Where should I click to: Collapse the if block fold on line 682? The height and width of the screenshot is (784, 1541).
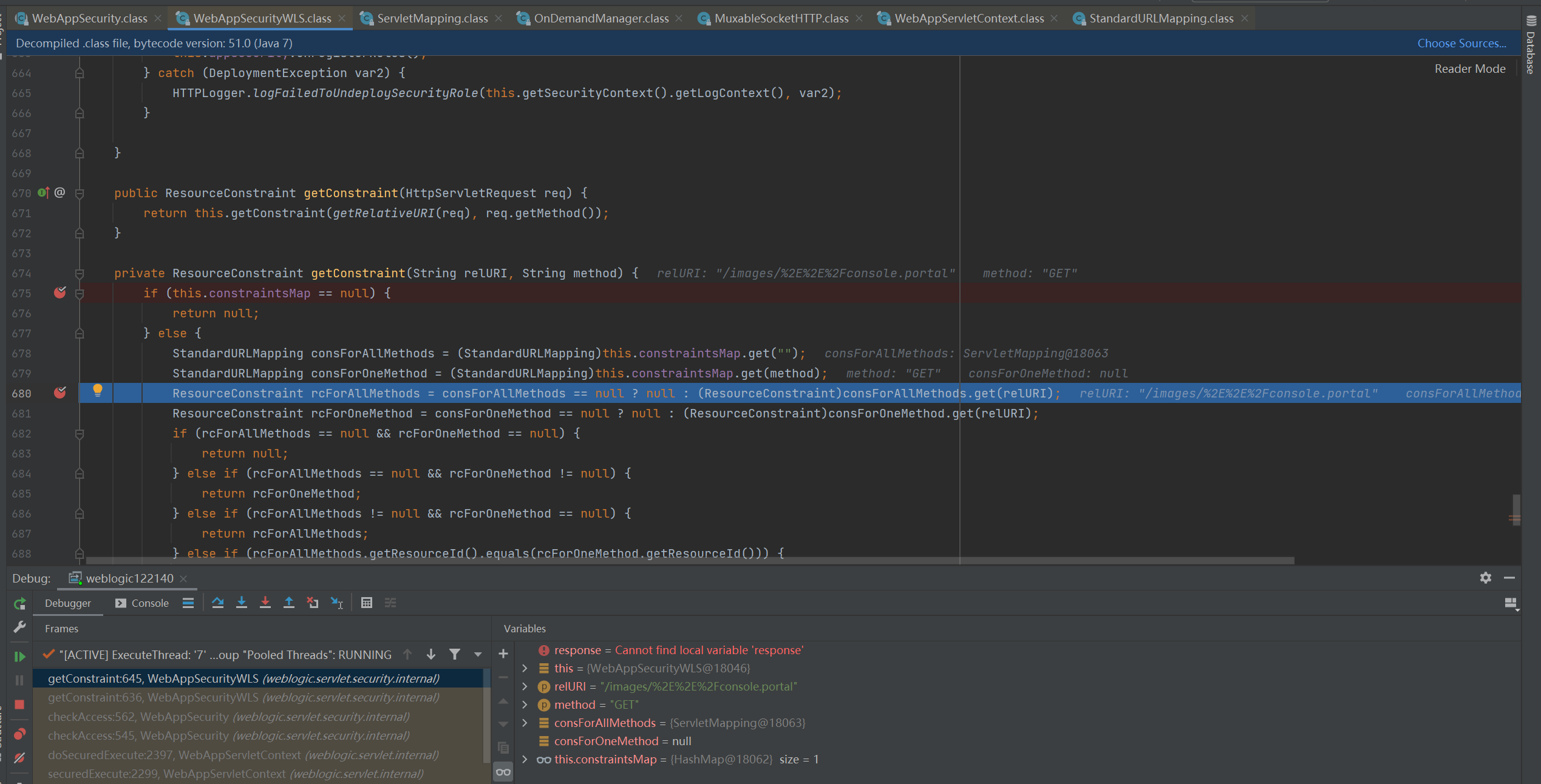80,434
